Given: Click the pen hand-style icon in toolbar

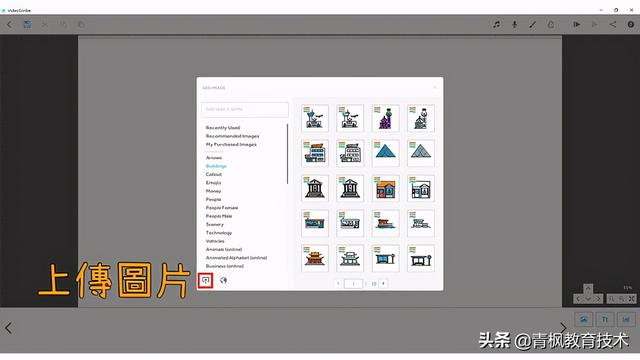Looking at the screenshot, I should coord(533,24).
